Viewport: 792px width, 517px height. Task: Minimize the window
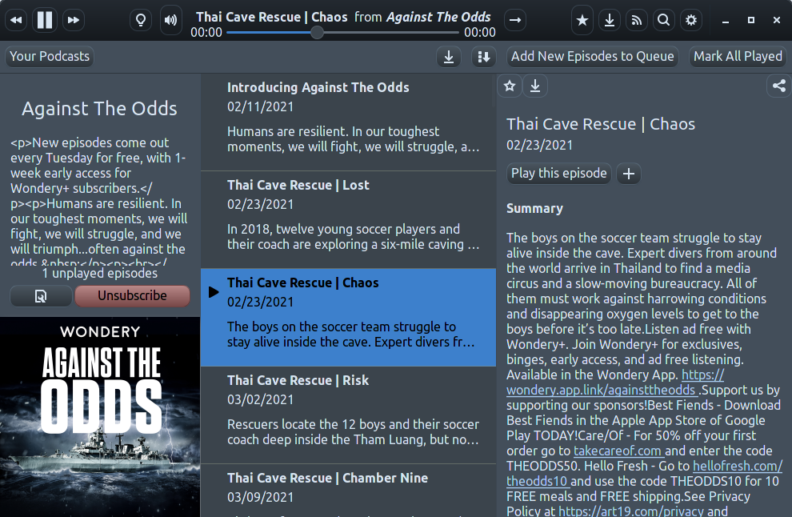pos(725,21)
